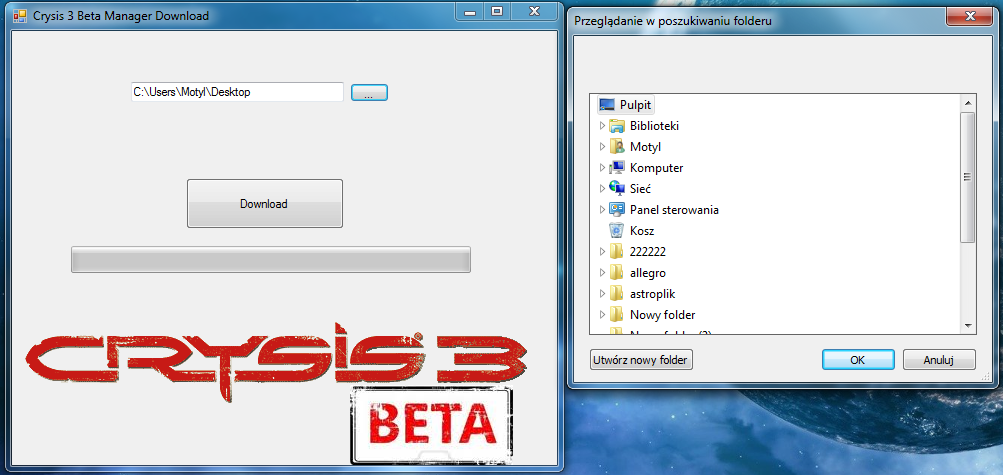
Task: Confirm folder selection with OK
Action: 858,359
